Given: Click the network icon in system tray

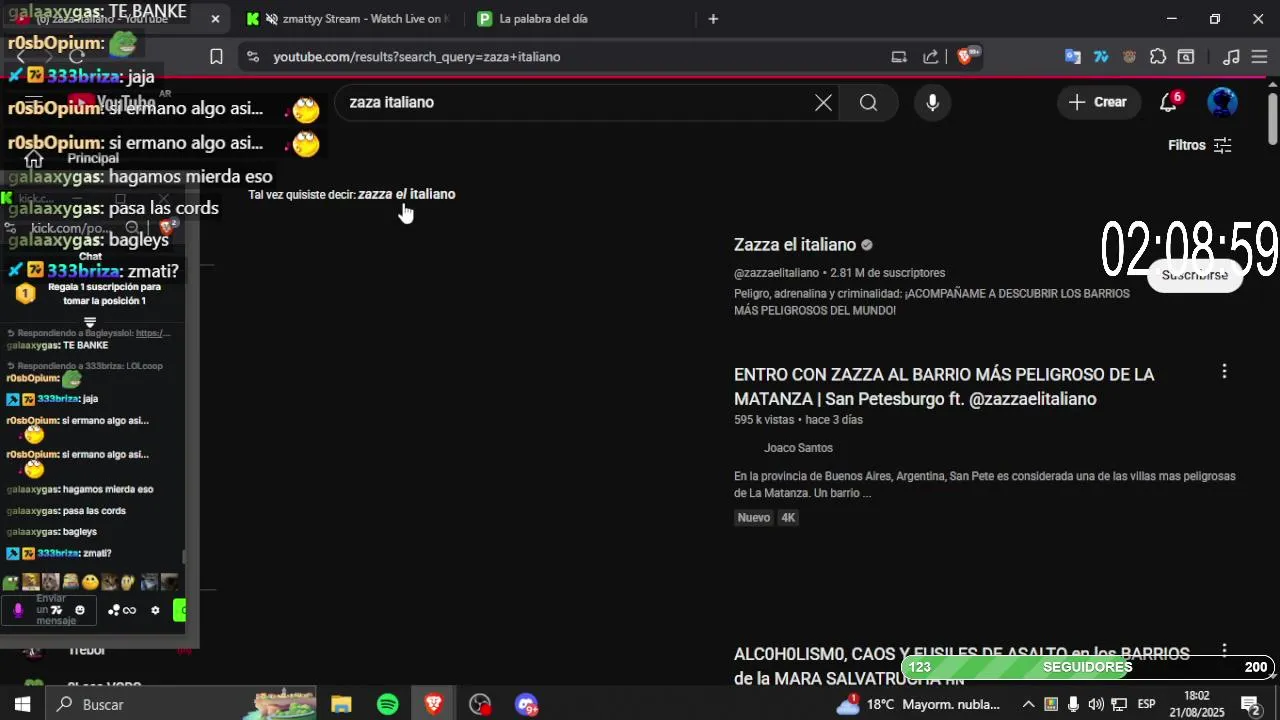Looking at the screenshot, I should [x=1120, y=705].
